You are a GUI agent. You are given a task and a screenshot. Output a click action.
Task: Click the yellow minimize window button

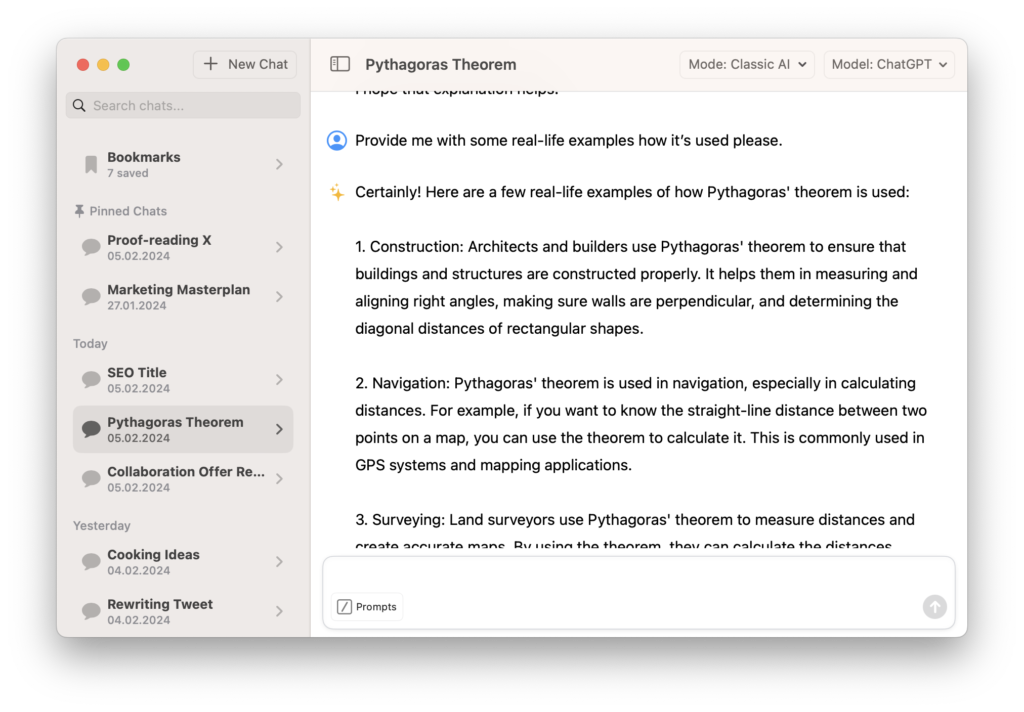pyautogui.click(x=103, y=65)
